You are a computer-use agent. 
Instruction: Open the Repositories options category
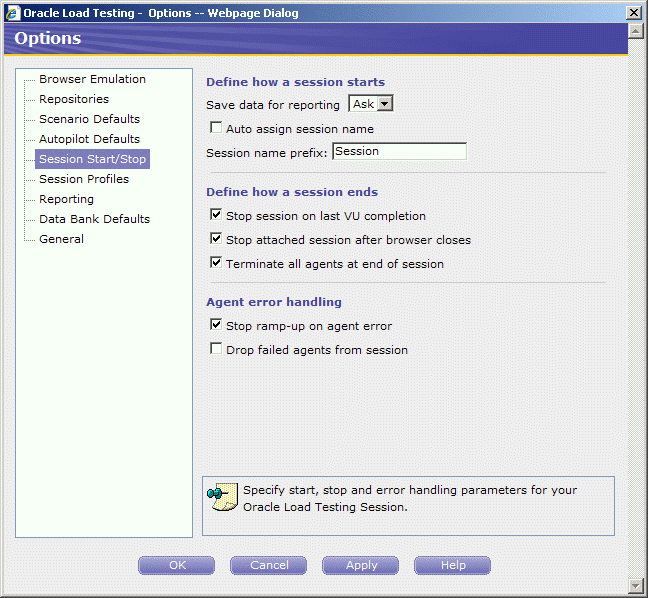(x=74, y=99)
